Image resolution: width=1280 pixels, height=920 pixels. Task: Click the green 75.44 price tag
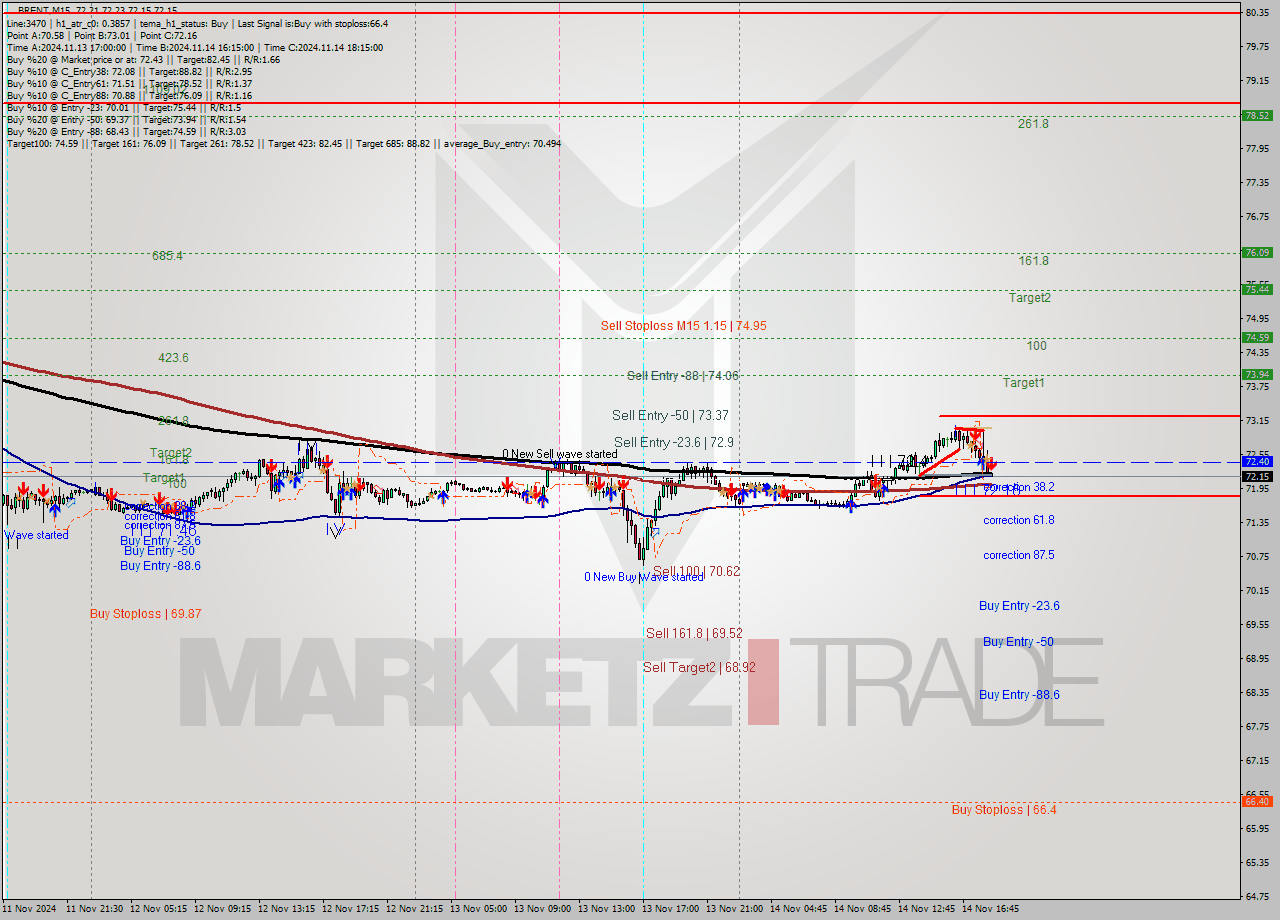tap(1256, 289)
